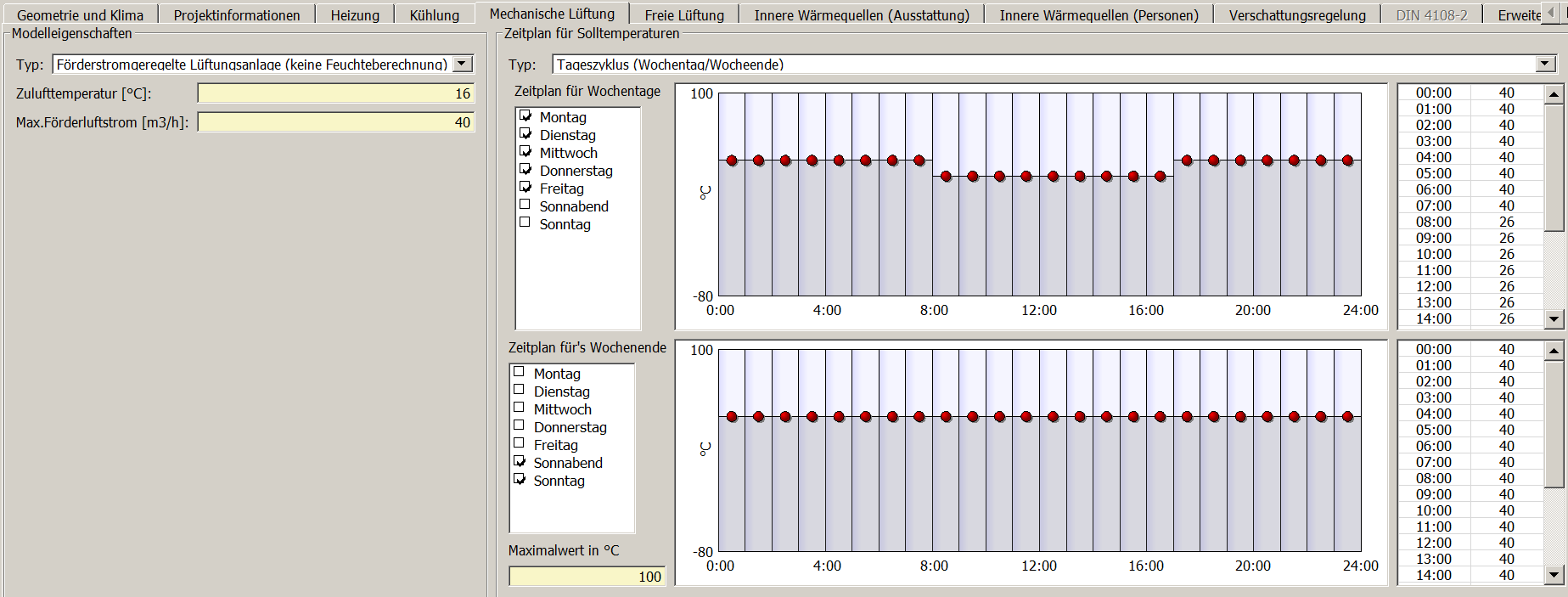Select 14:00 row in weekday value list
The image size is (1568, 597).
coord(1470,318)
